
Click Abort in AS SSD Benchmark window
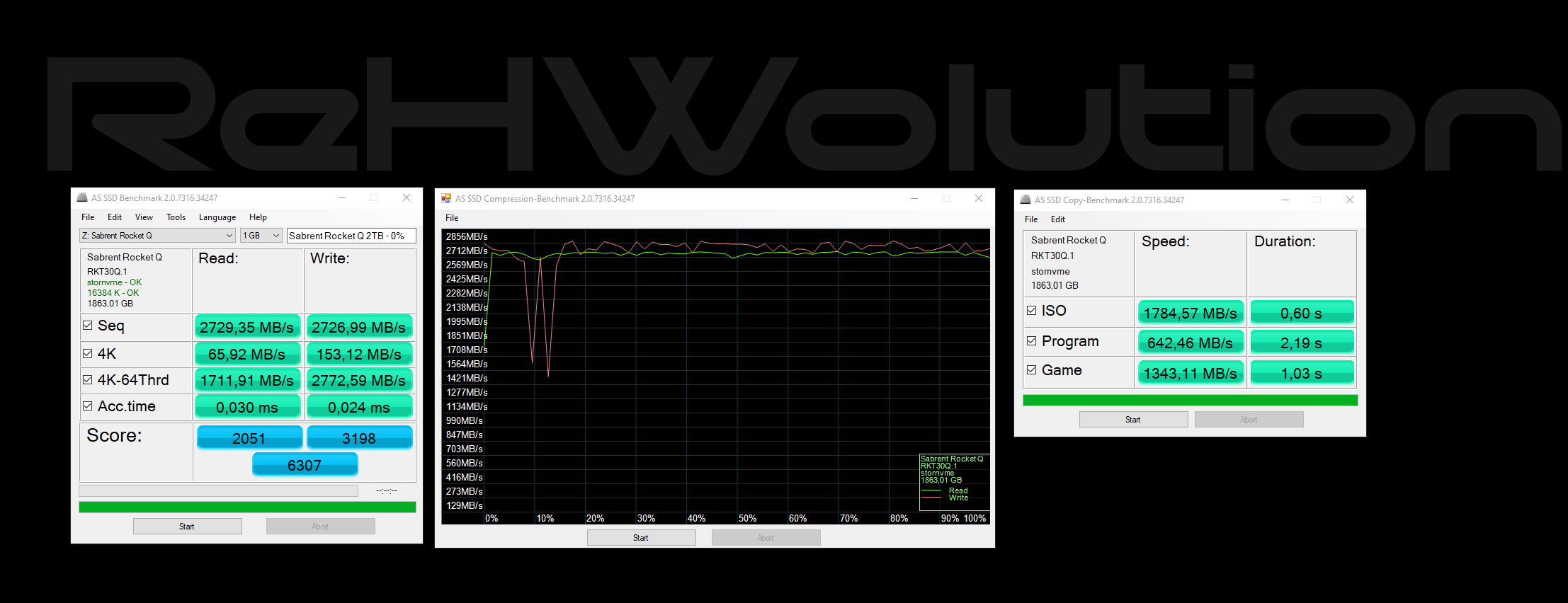[x=321, y=527]
